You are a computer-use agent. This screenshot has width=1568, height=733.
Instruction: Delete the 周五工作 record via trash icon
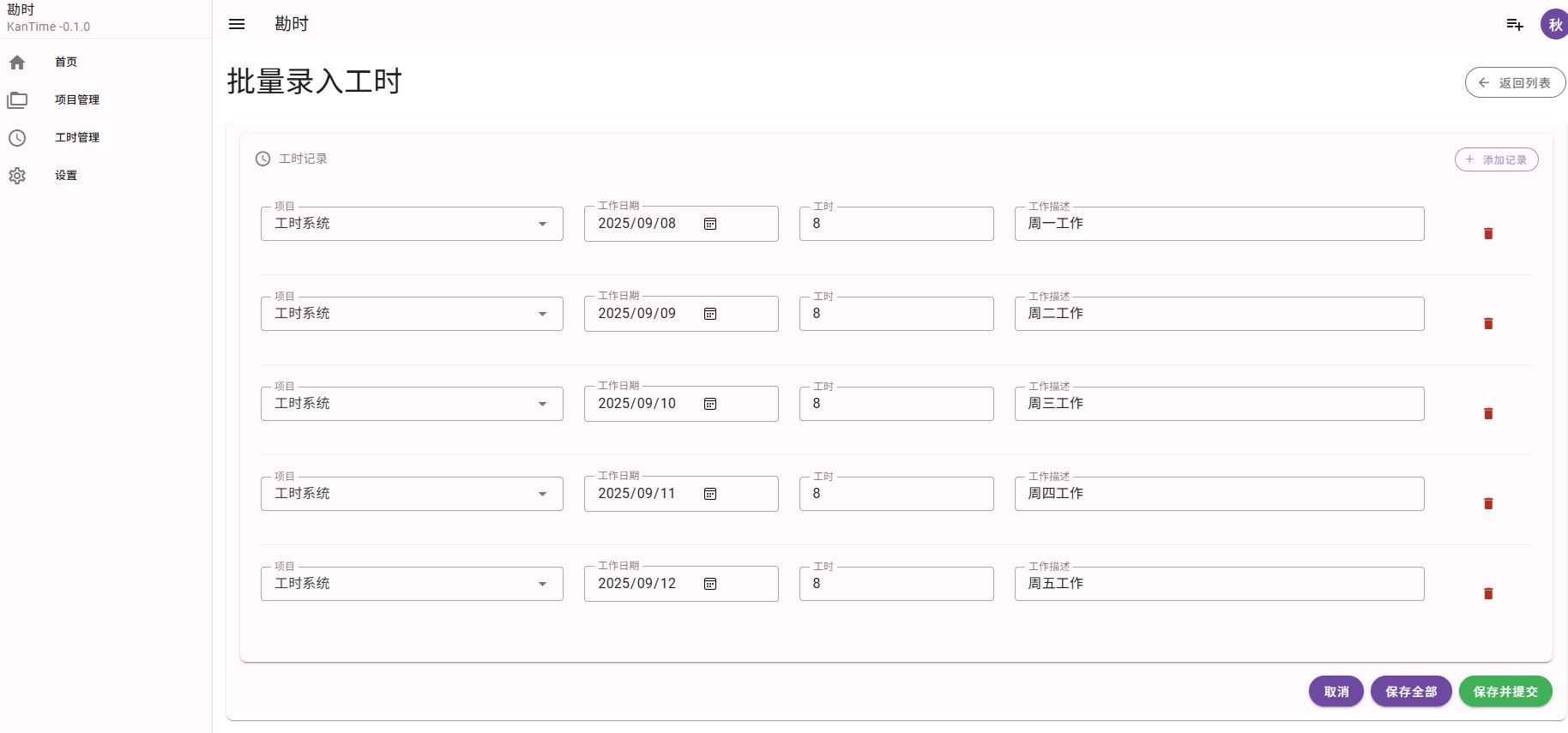coord(1488,593)
